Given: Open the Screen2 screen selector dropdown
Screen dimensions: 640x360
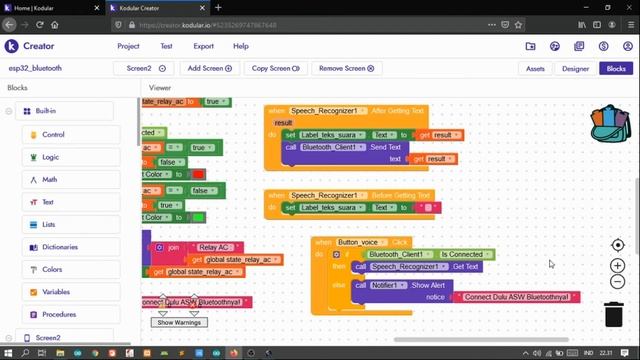Looking at the screenshot, I should pyautogui.click(x=144, y=68).
